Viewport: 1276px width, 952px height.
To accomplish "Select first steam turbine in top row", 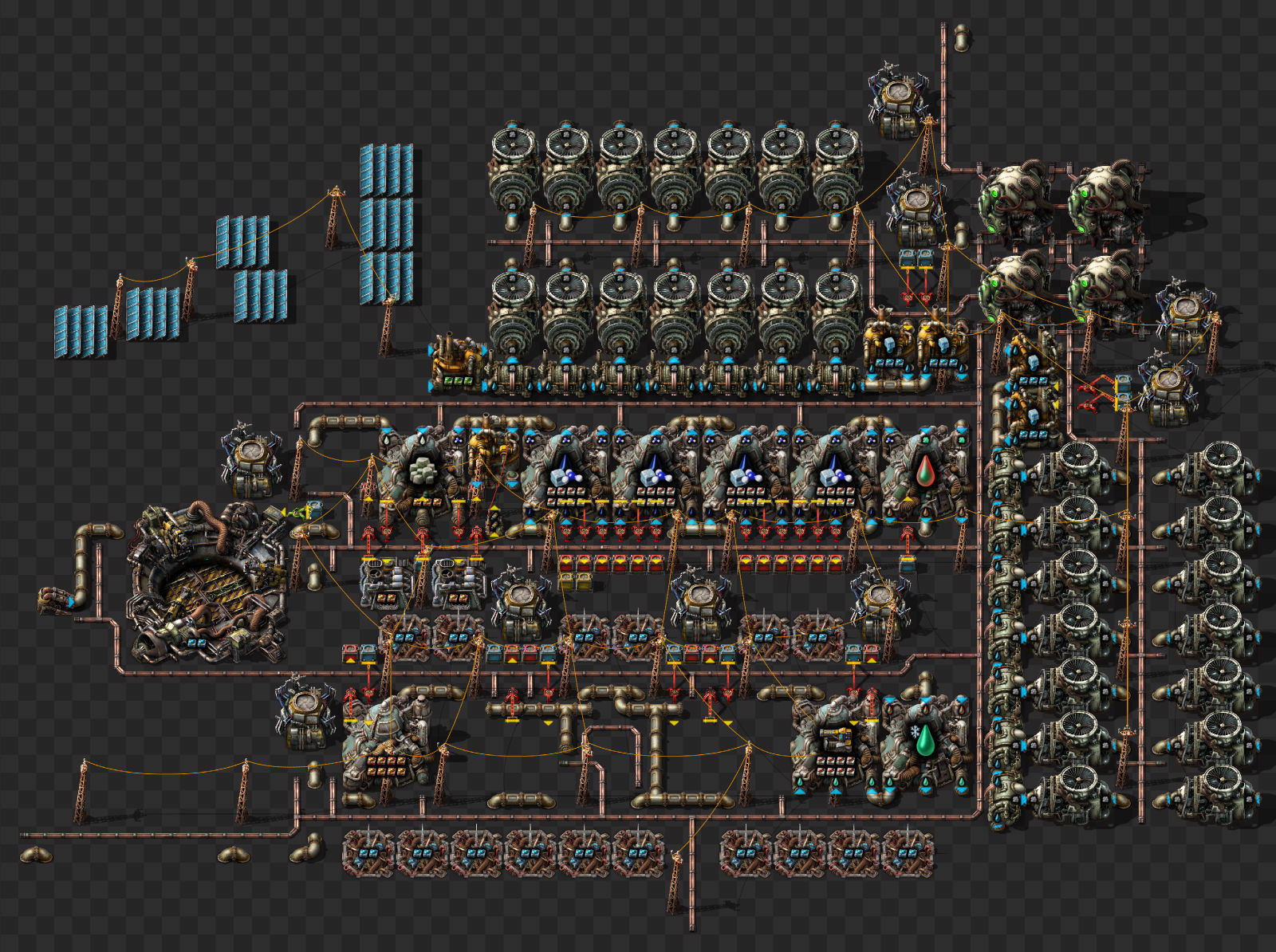I will click(512, 175).
